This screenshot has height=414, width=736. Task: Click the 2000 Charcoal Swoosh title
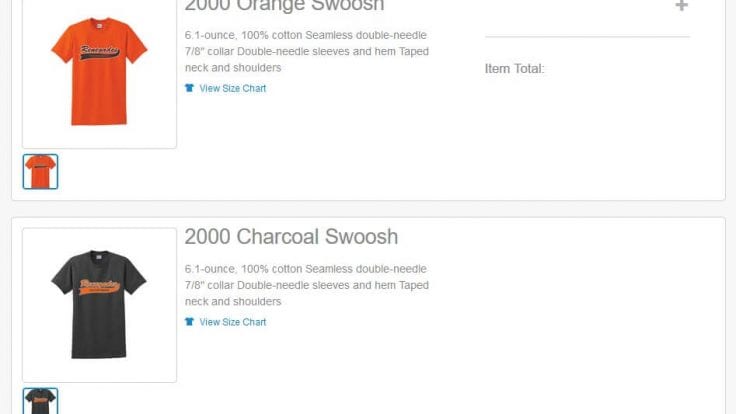click(291, 237)
